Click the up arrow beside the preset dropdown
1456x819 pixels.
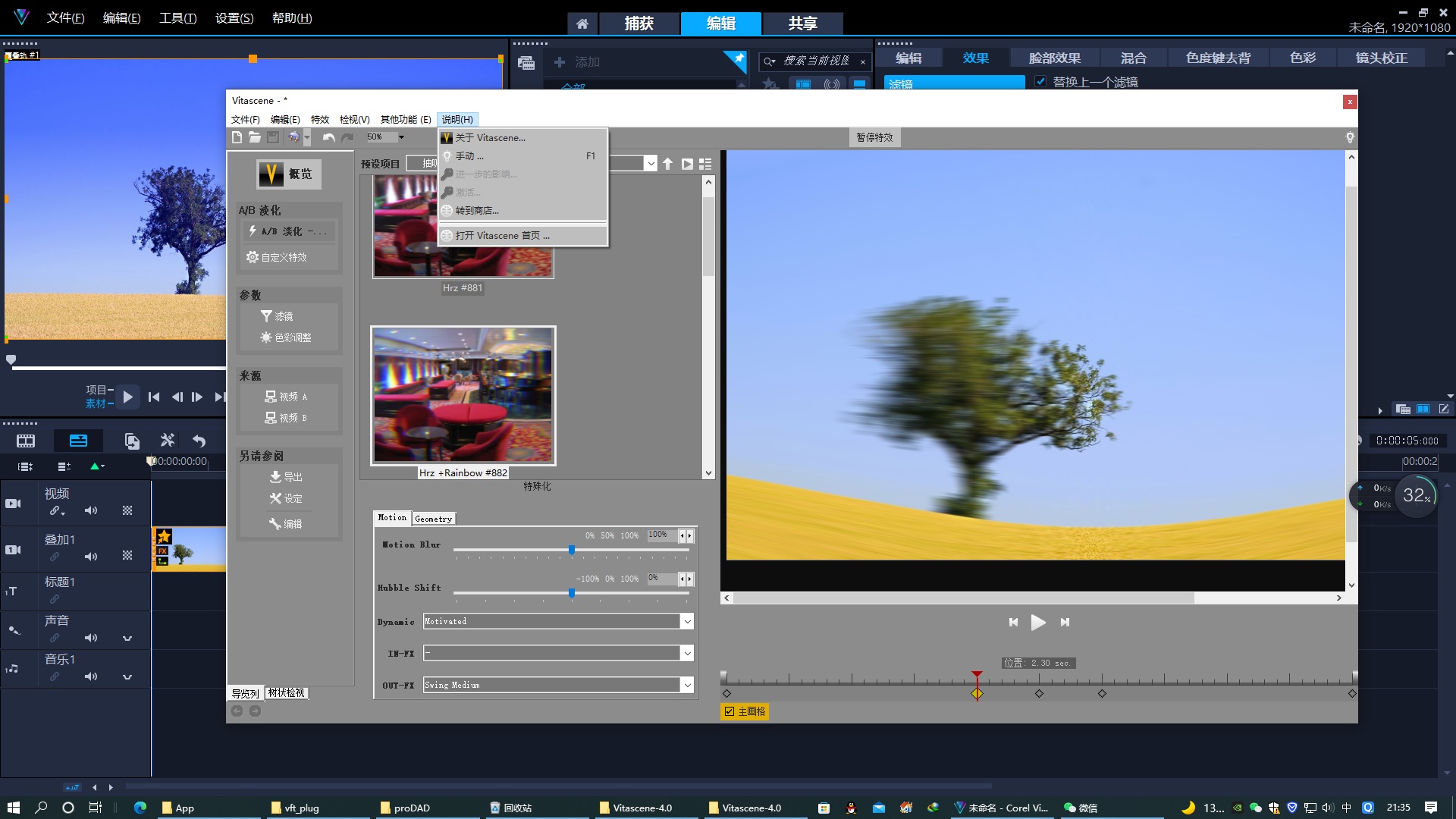(x=667, y=164)
